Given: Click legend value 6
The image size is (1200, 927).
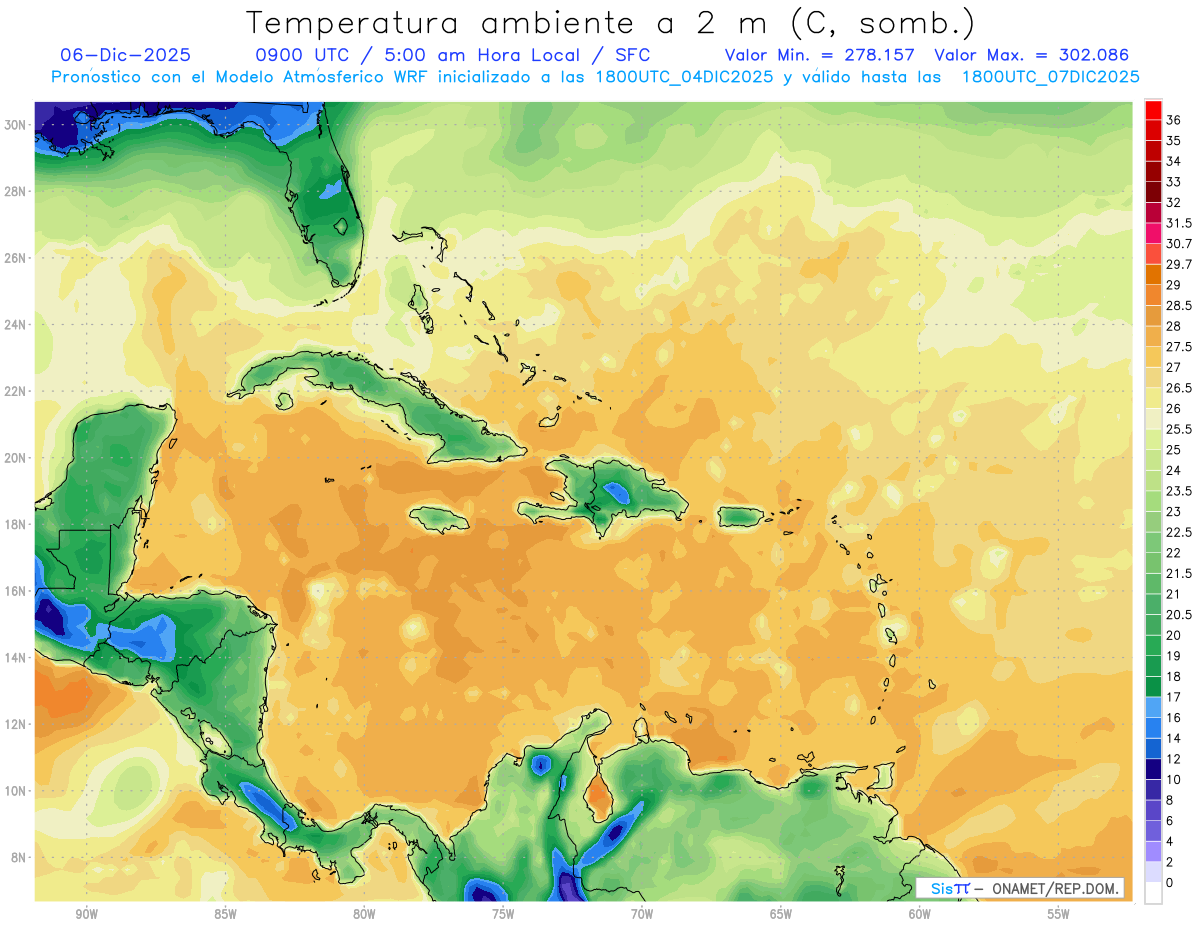Looking at the screenshot, I should [1170, 821].
